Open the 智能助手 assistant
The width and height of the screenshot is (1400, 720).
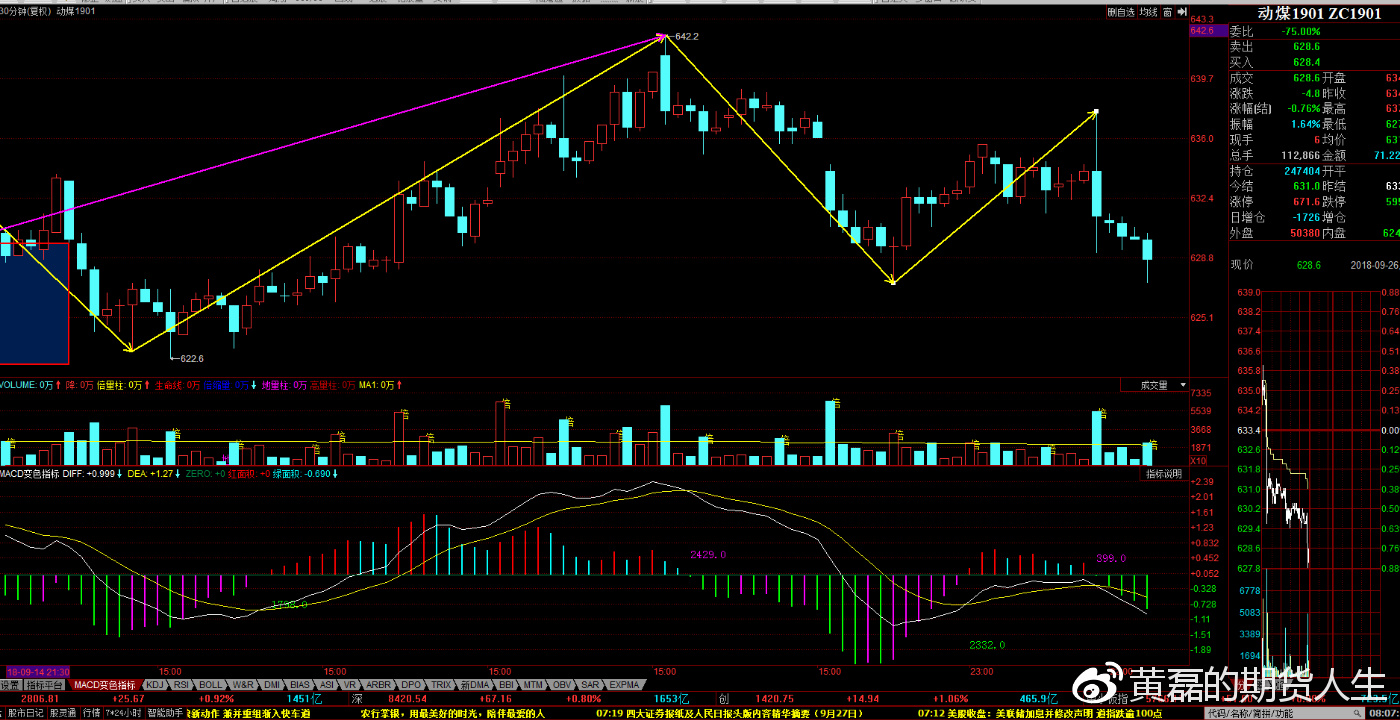point(163,713)
